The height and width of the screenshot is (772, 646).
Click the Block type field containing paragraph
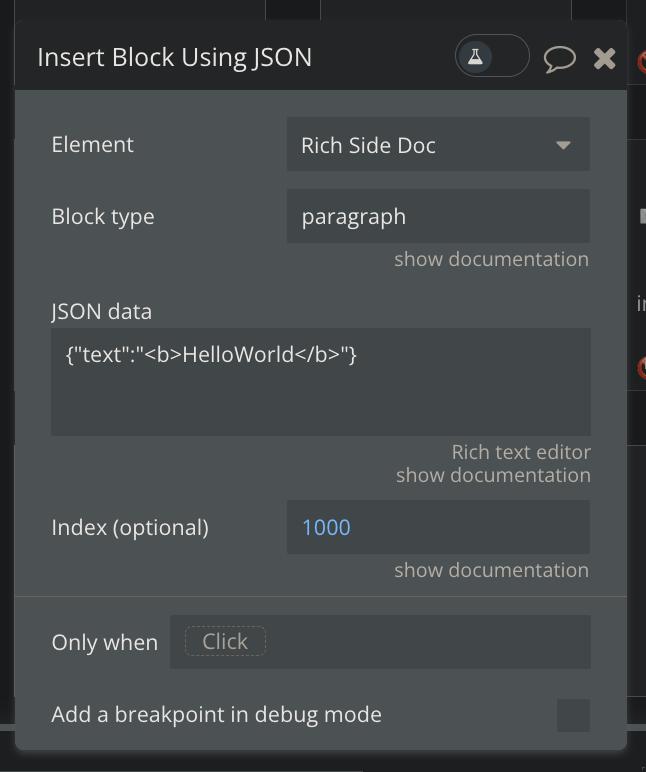click(x=438, y=216)
